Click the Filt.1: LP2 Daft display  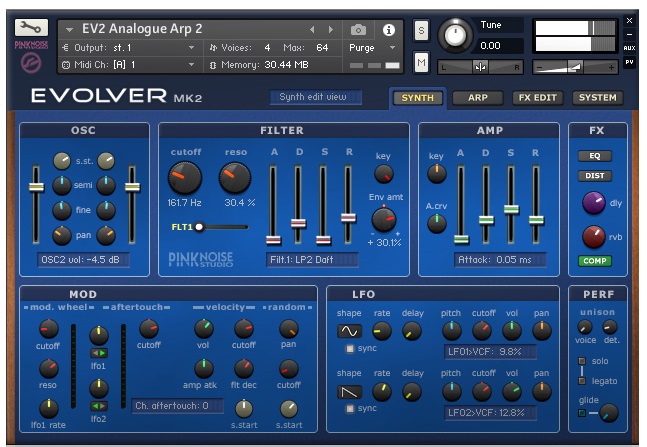[312, 260]
